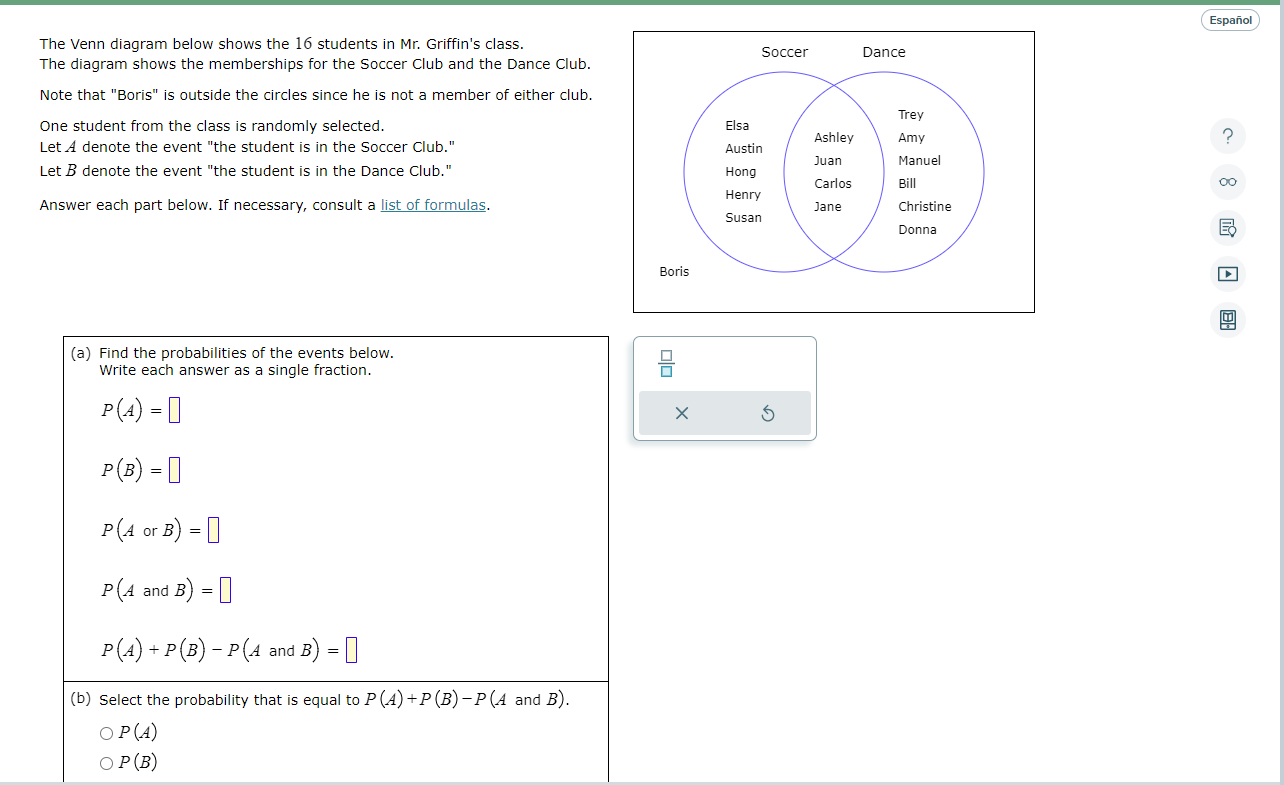Click the answer box for P(A and B)
The height and width of the screenshot is (785, 1284).
[x=224, y=589]
